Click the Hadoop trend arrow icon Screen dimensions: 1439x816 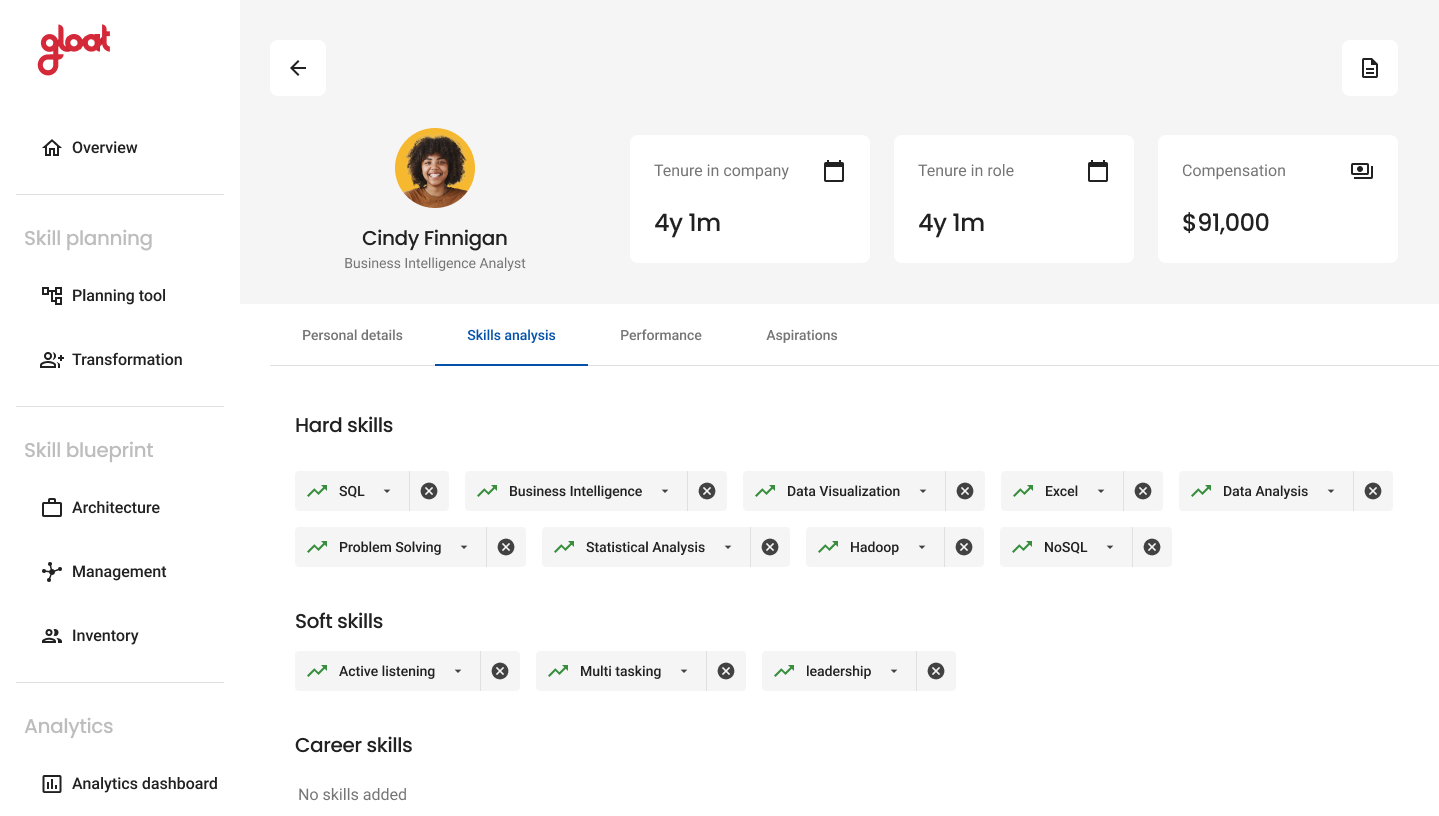828,547
